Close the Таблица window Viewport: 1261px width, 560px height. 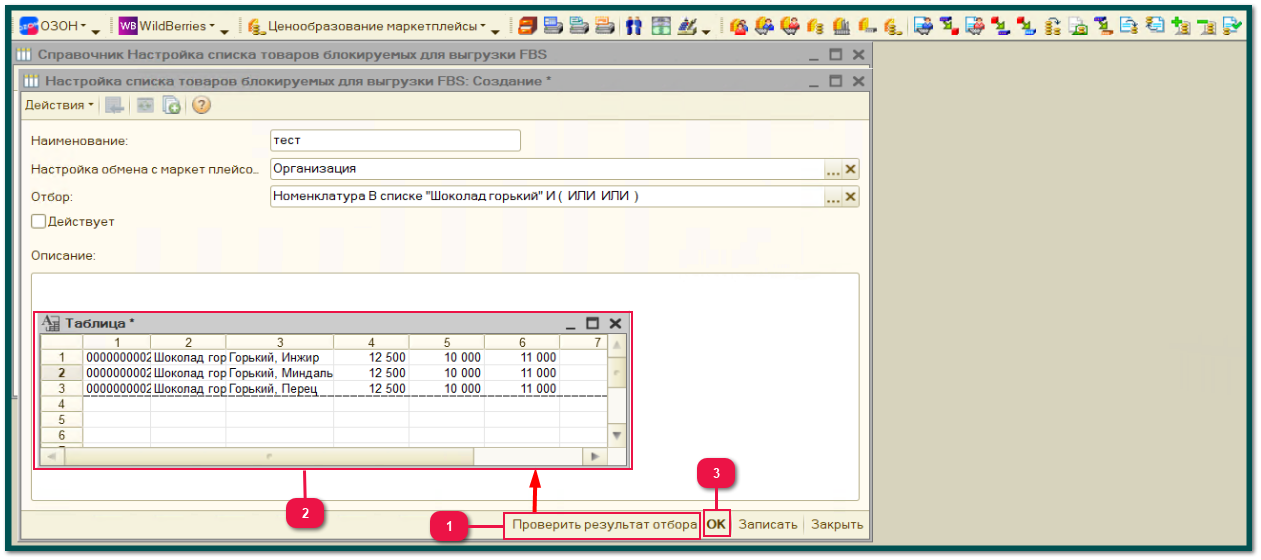tap(615, 323)
